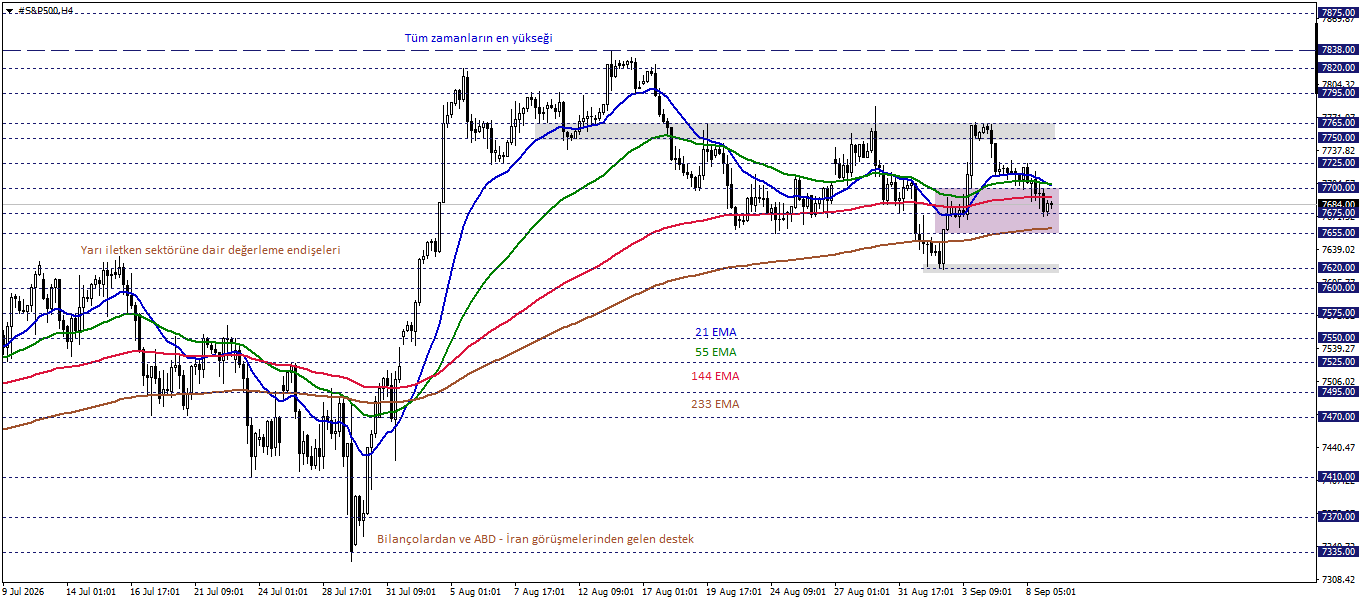Click the 7795.00 price level tag
The image size is (1362, 603).
tap(1338, 93)
